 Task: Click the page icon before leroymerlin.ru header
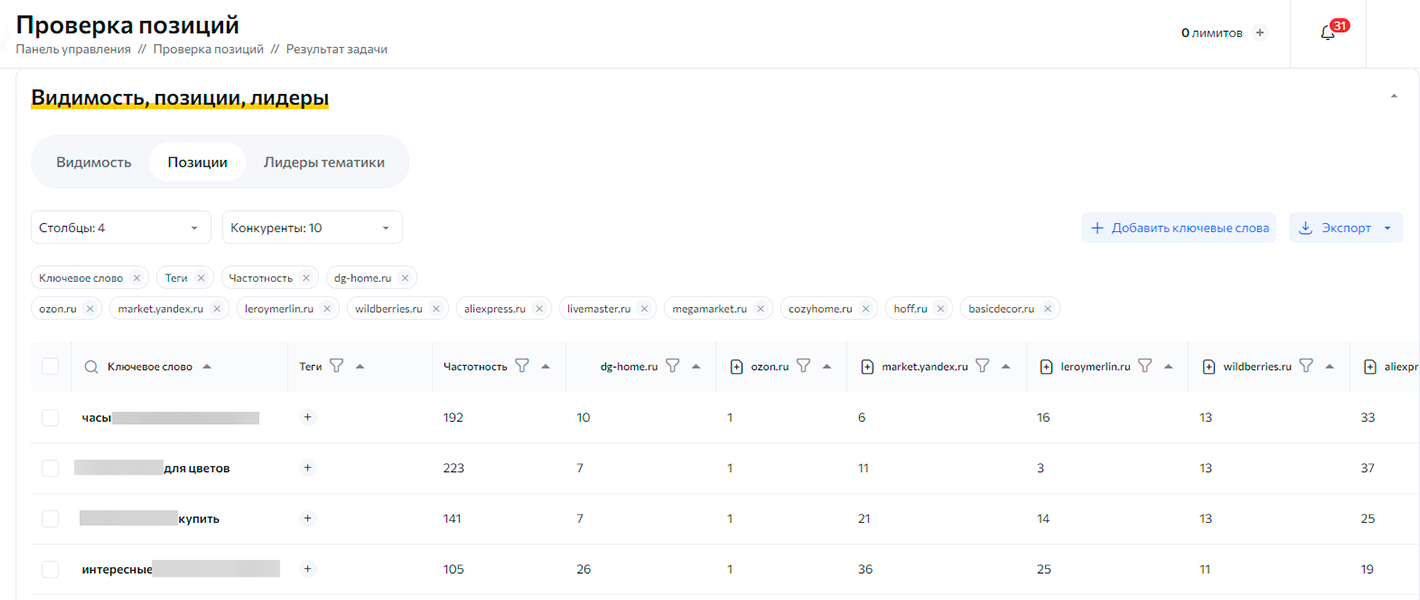pyautogui.click(x=1047, y=367)
